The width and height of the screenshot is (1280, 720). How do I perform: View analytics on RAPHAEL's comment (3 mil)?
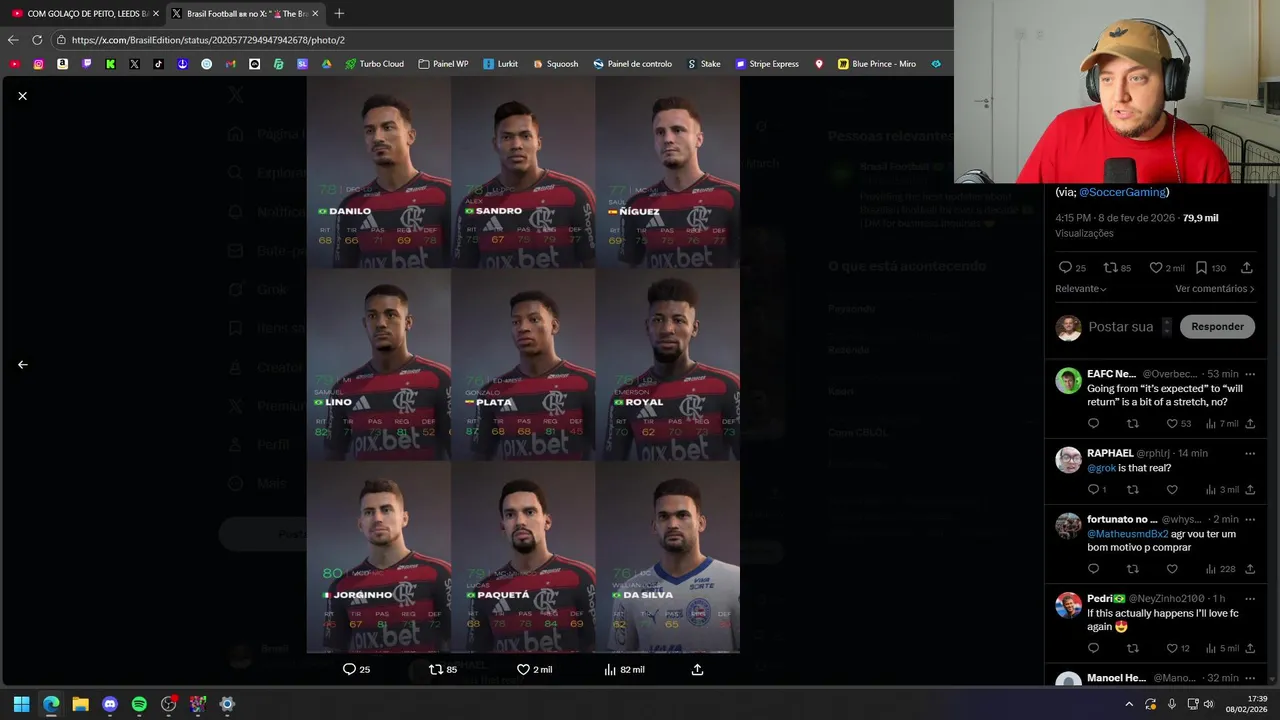1223,490
